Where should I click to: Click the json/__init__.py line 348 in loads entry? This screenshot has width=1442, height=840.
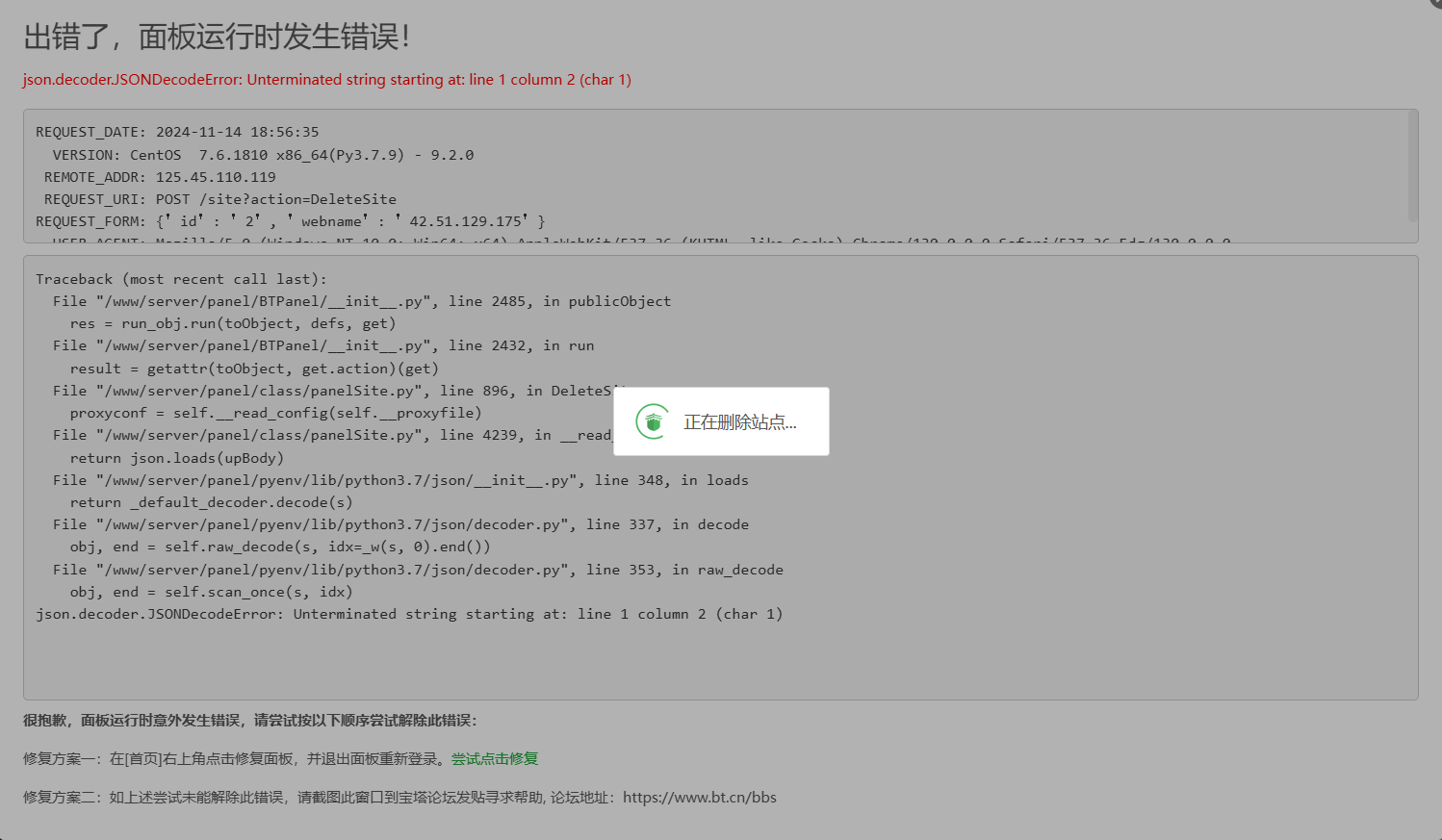coord(400,480)
